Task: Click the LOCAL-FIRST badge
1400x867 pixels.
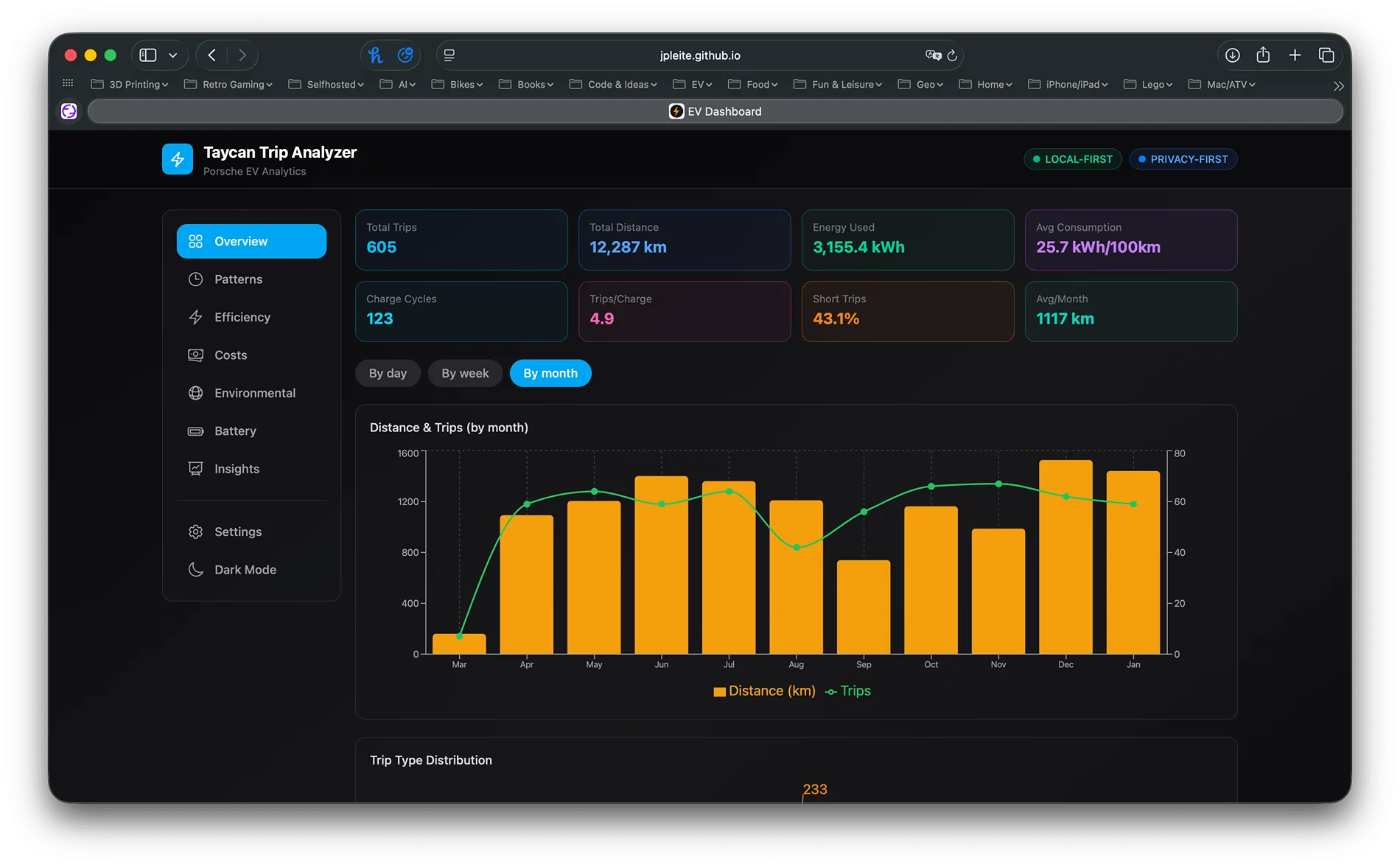Action: [1073, 159]
